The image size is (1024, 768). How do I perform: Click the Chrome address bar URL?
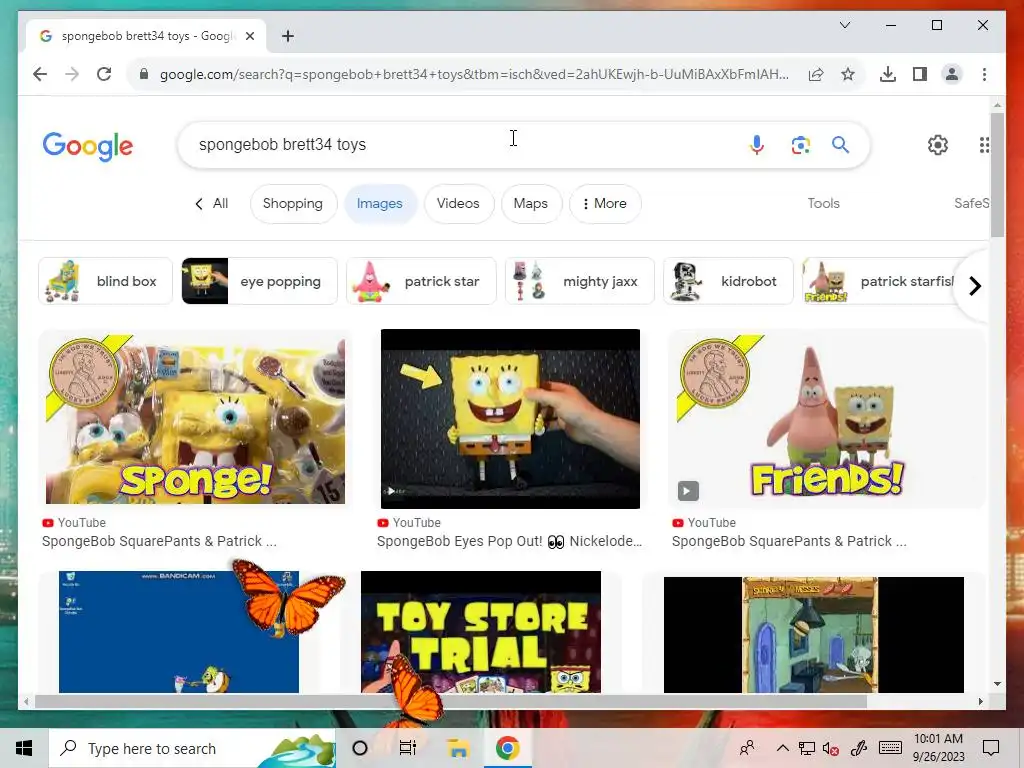pyautogui.click(x=473, y=74)
